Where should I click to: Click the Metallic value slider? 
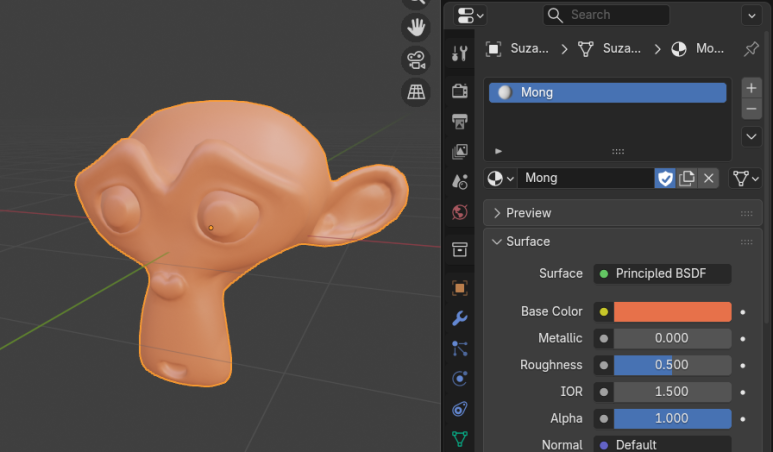pyautogui.click(x=672, y=339)
